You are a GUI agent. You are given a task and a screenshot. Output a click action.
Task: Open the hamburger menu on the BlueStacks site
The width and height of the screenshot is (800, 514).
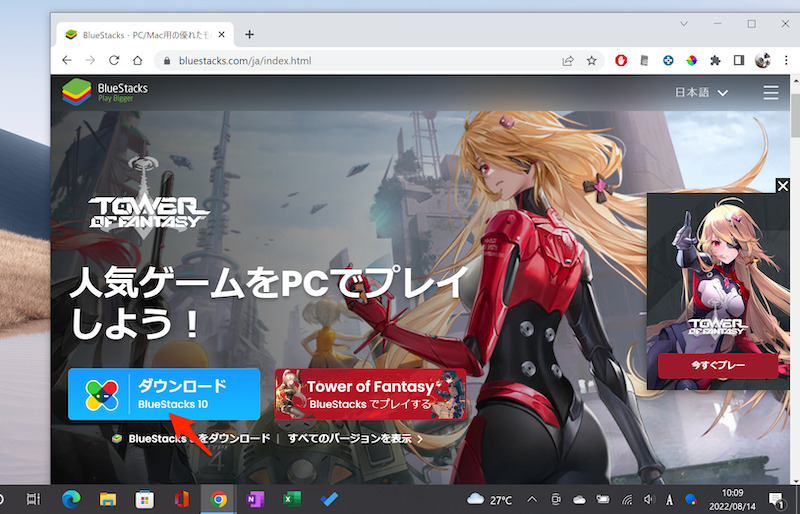pyautogui.click(x=770, y=93)
